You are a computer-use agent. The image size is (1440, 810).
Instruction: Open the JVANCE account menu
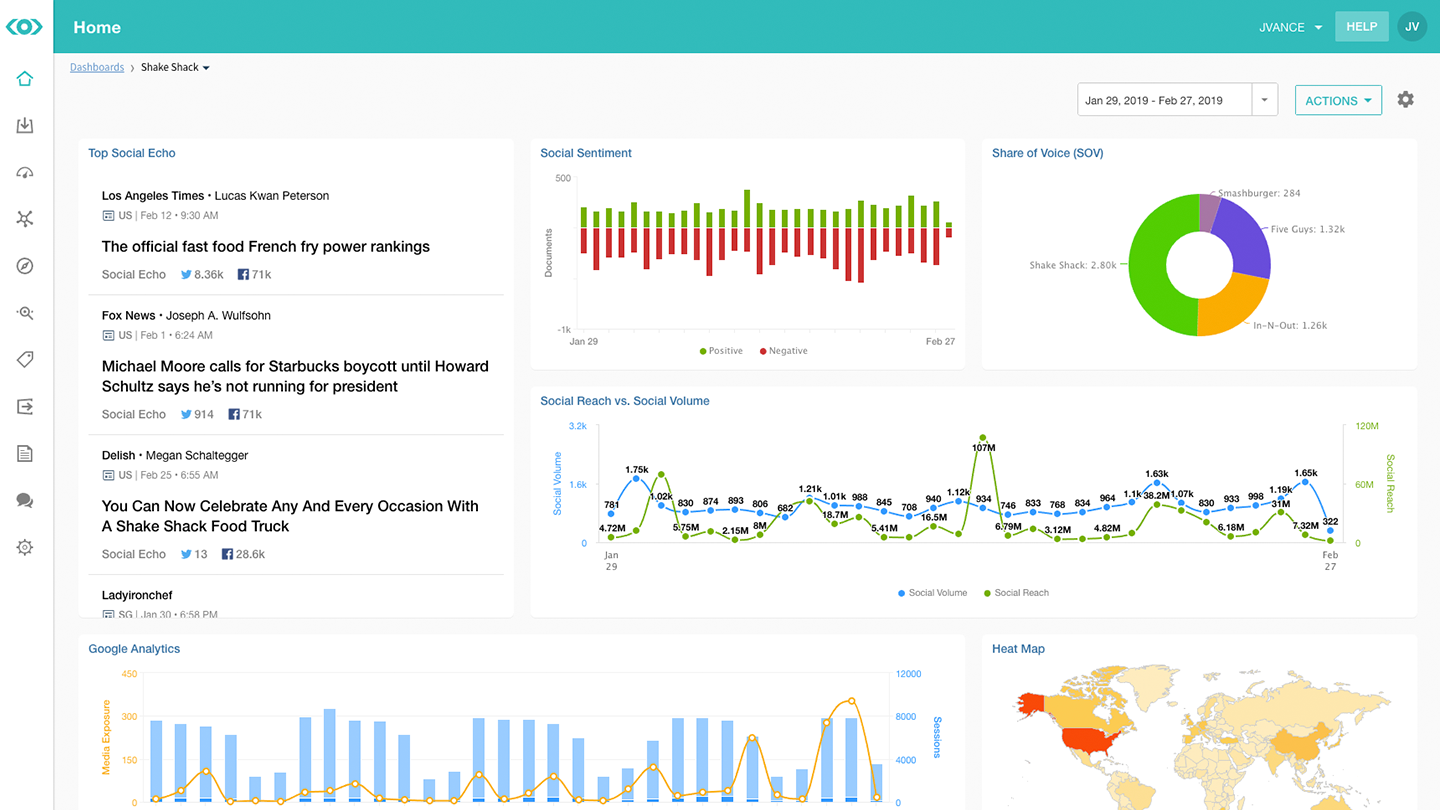(x=1290, y=27)
